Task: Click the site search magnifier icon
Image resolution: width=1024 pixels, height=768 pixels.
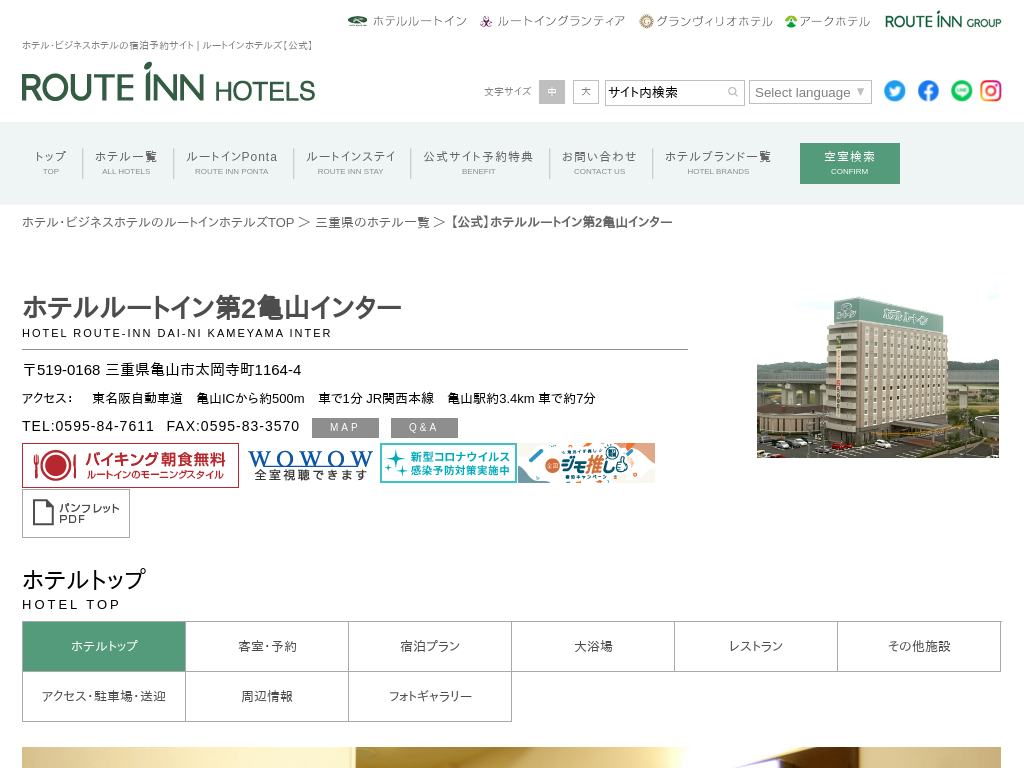Action: [x=733, y=92]
